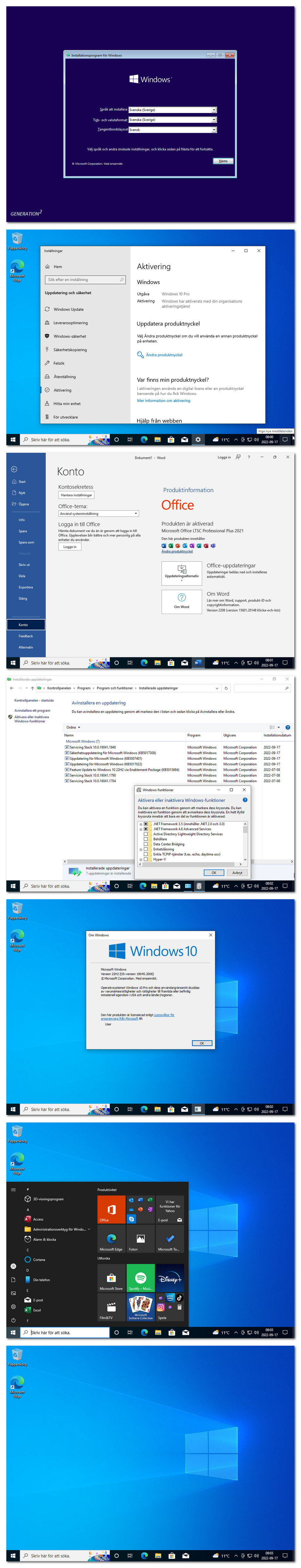The width and height of the screenshot is (301, 1568).
Task: Click the Windows-funktioner list scrollbar
Action: pos(246,841)
